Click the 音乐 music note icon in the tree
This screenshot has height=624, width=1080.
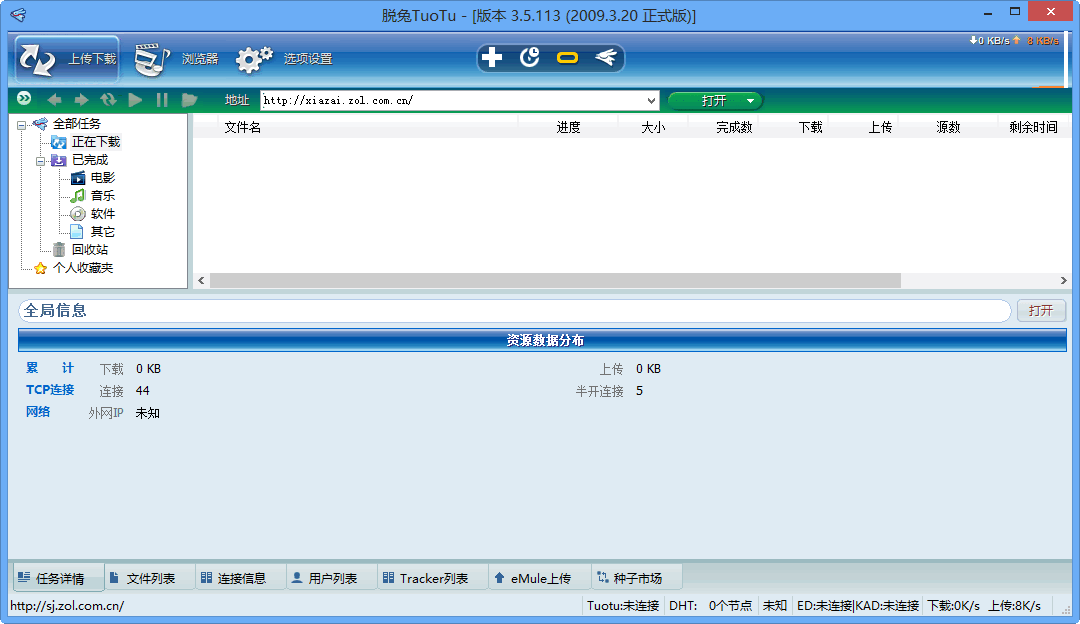coord(78,196)
